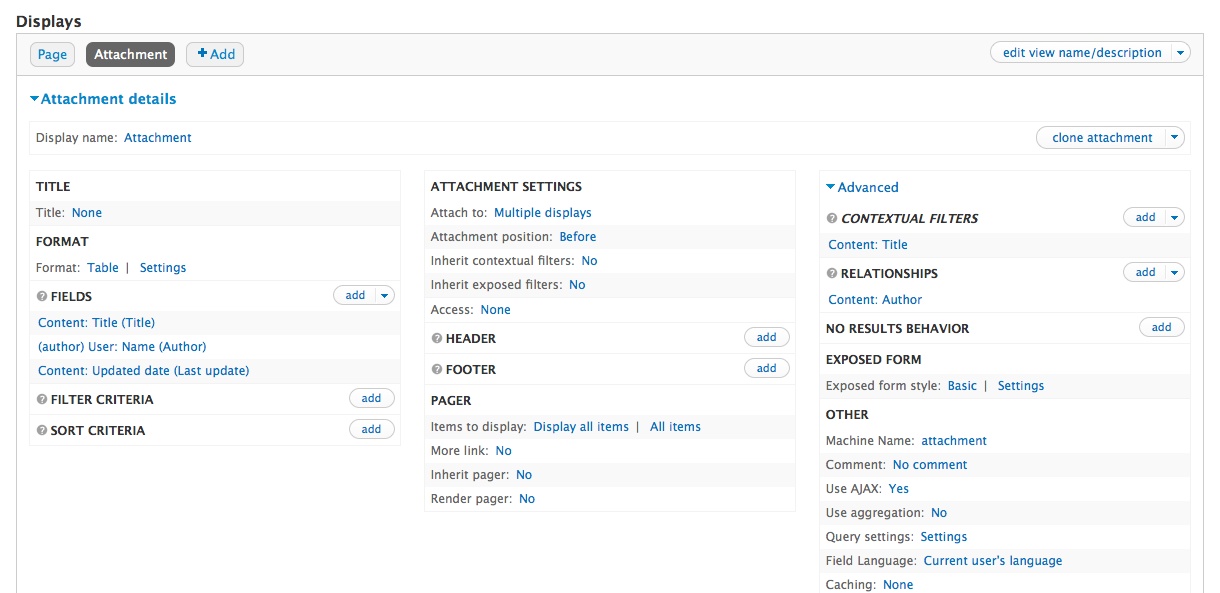Image resolution: width=1220 pixels, height=593 pixels.
Task: Add a new filter criteria
Action: click(x=371, y=399)
